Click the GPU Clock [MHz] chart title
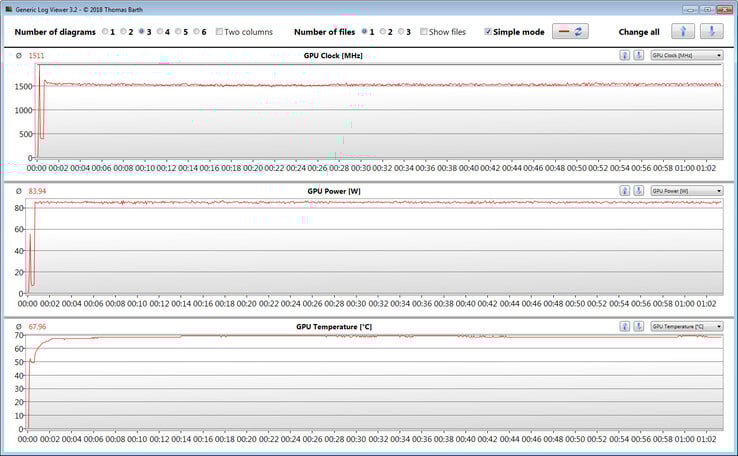Image resolution: width=738 pixels, height=456 pixels. point(333,56)
